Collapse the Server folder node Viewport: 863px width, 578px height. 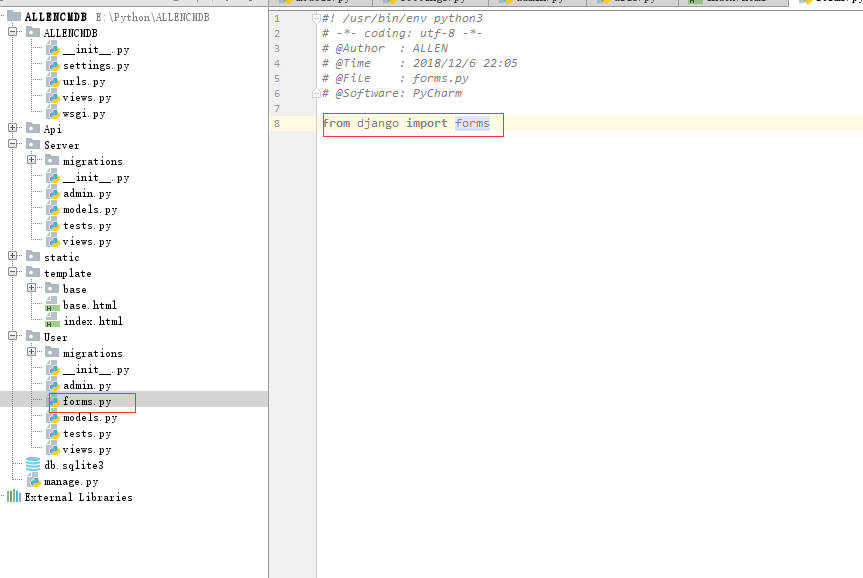tap(12, 144)
